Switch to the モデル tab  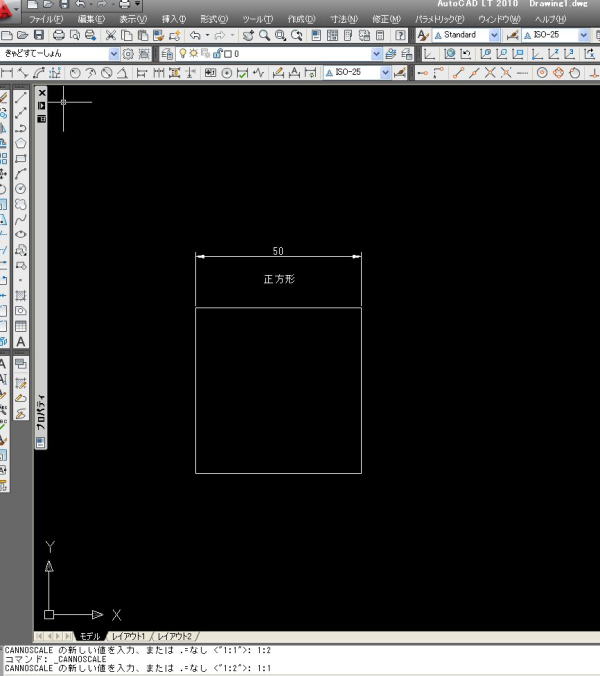click(x=90, y=636)
